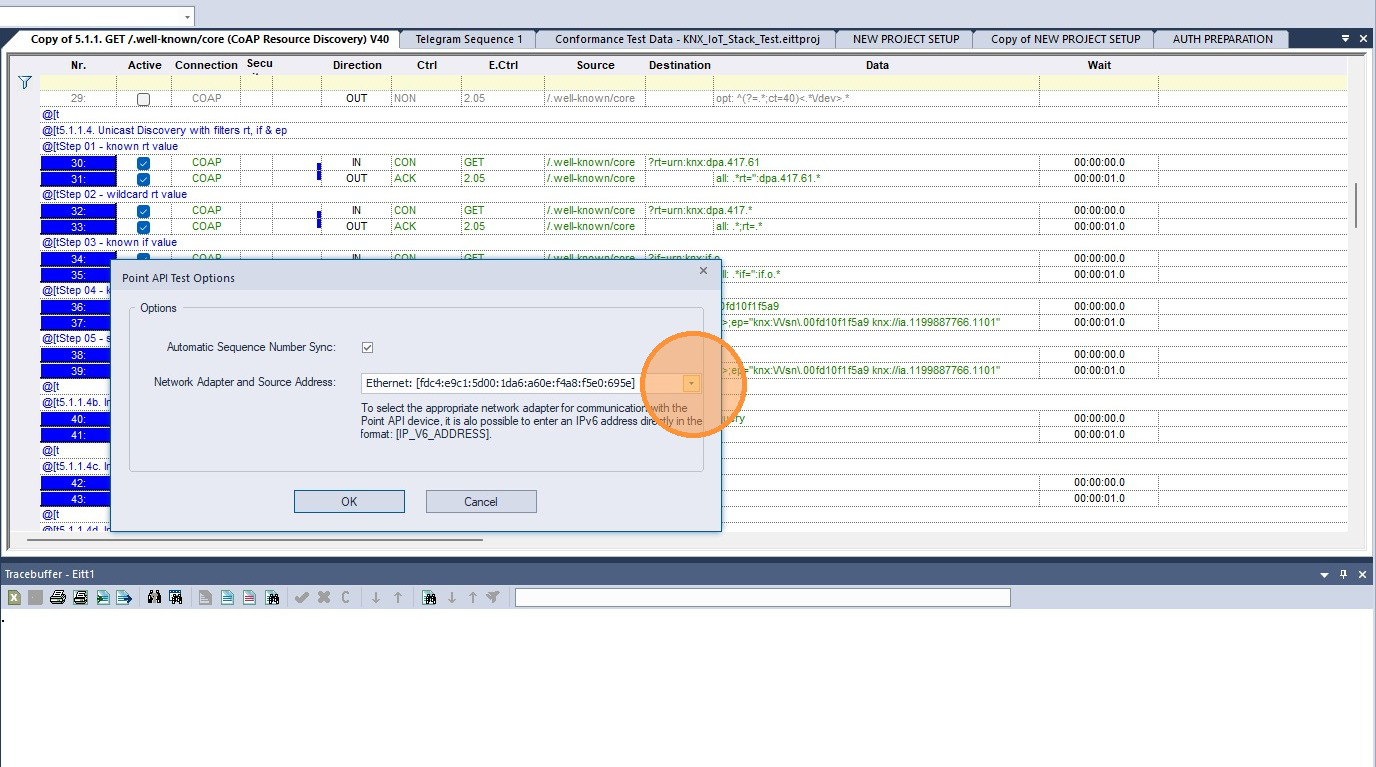Switch to the Telegram Sequence 1 tab
Image resolution: width=1376 pixels, height=767 pixels.
(x=469, y=40)
